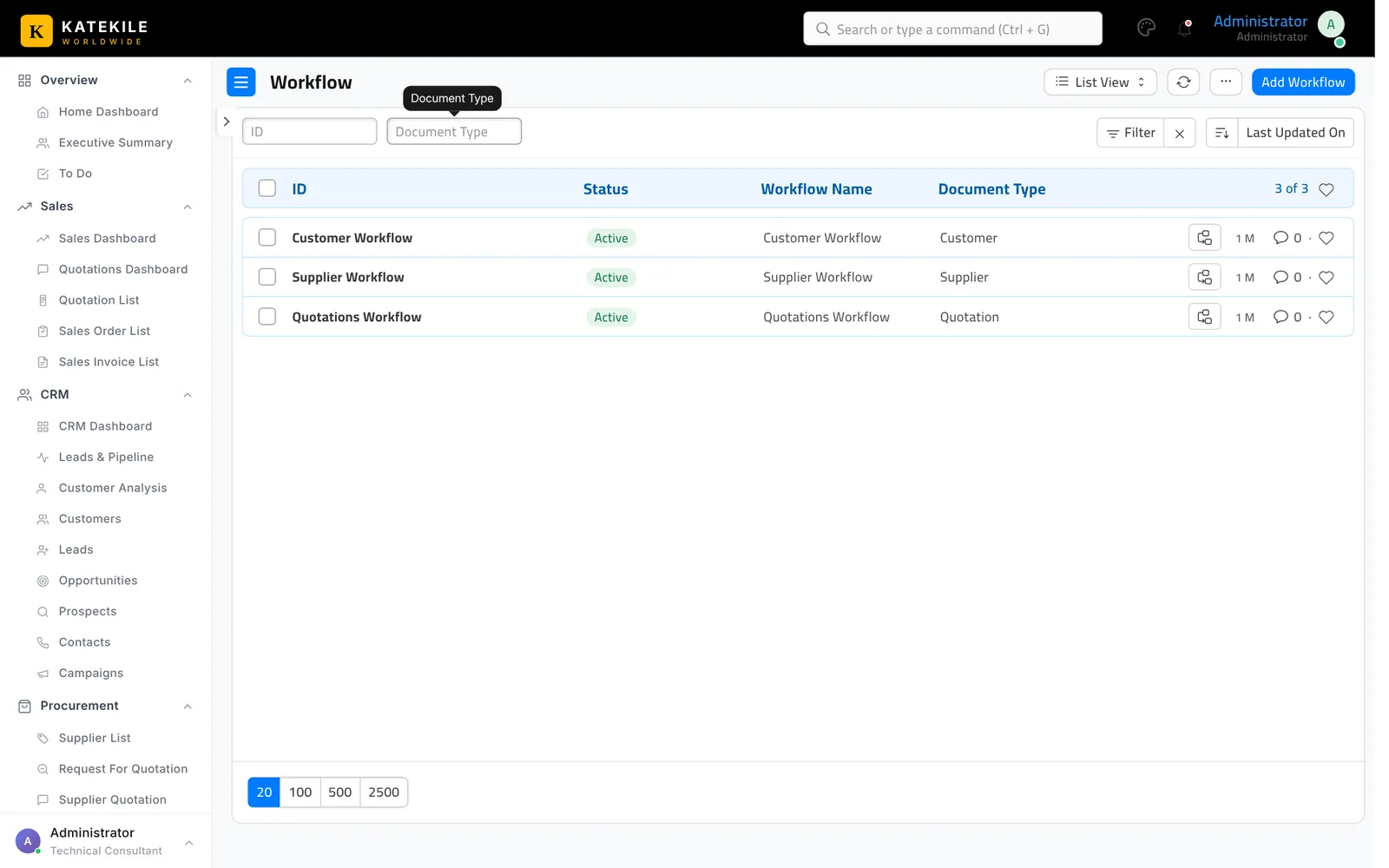This screenshot has height=868, width=1389.
Task: Open Quotations Dashboard
Action: click(122, 269)
